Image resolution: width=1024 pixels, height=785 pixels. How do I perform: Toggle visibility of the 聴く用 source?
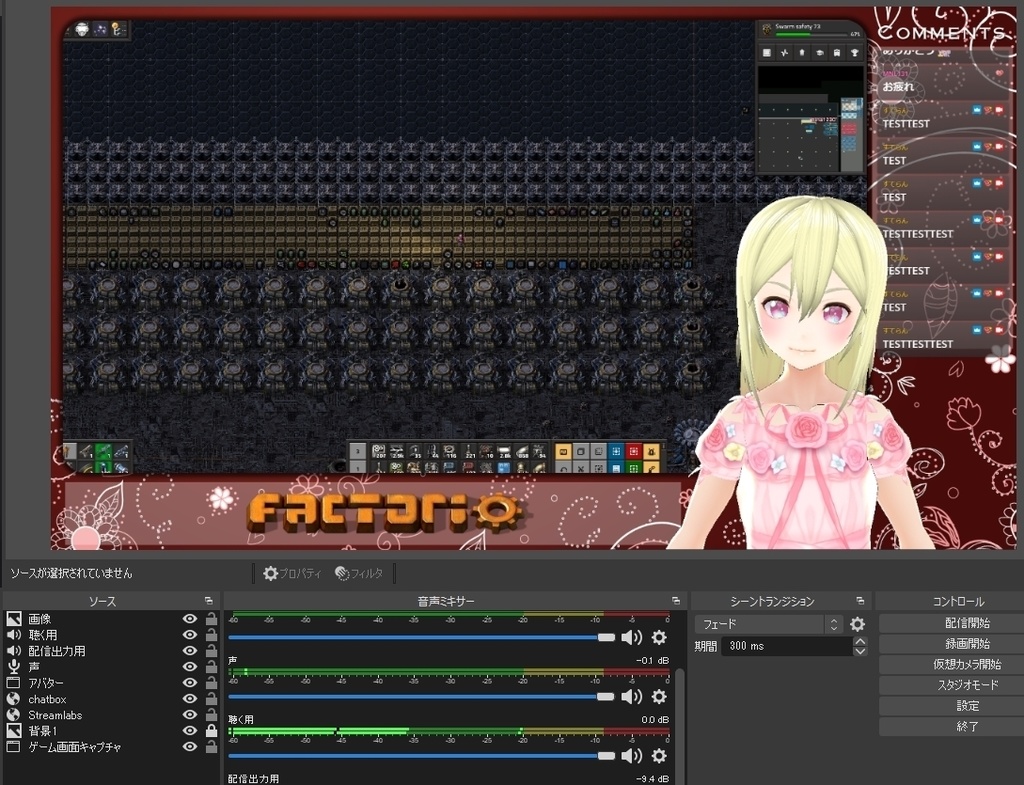point(190,635)
